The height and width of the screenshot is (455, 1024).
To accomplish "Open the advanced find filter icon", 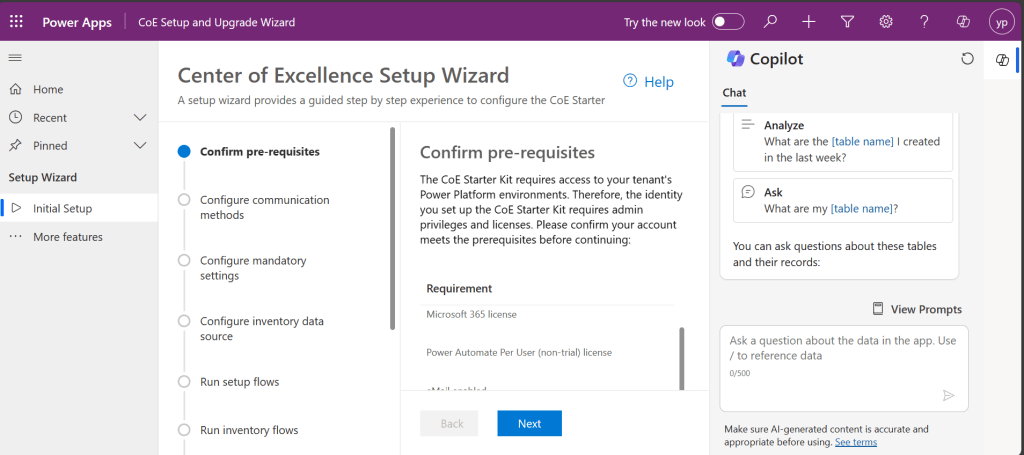I will [x=847, y=21].
